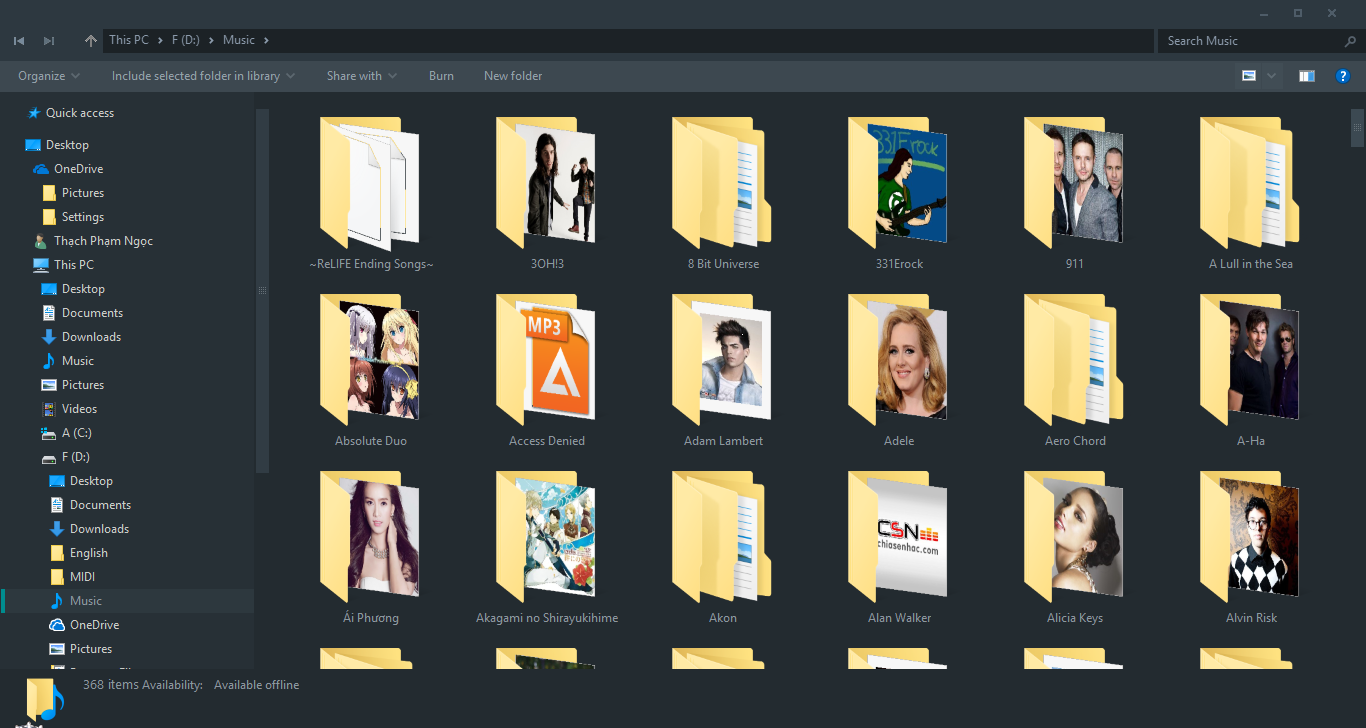Go up one folder level arrow

click(x=91, y=41)
